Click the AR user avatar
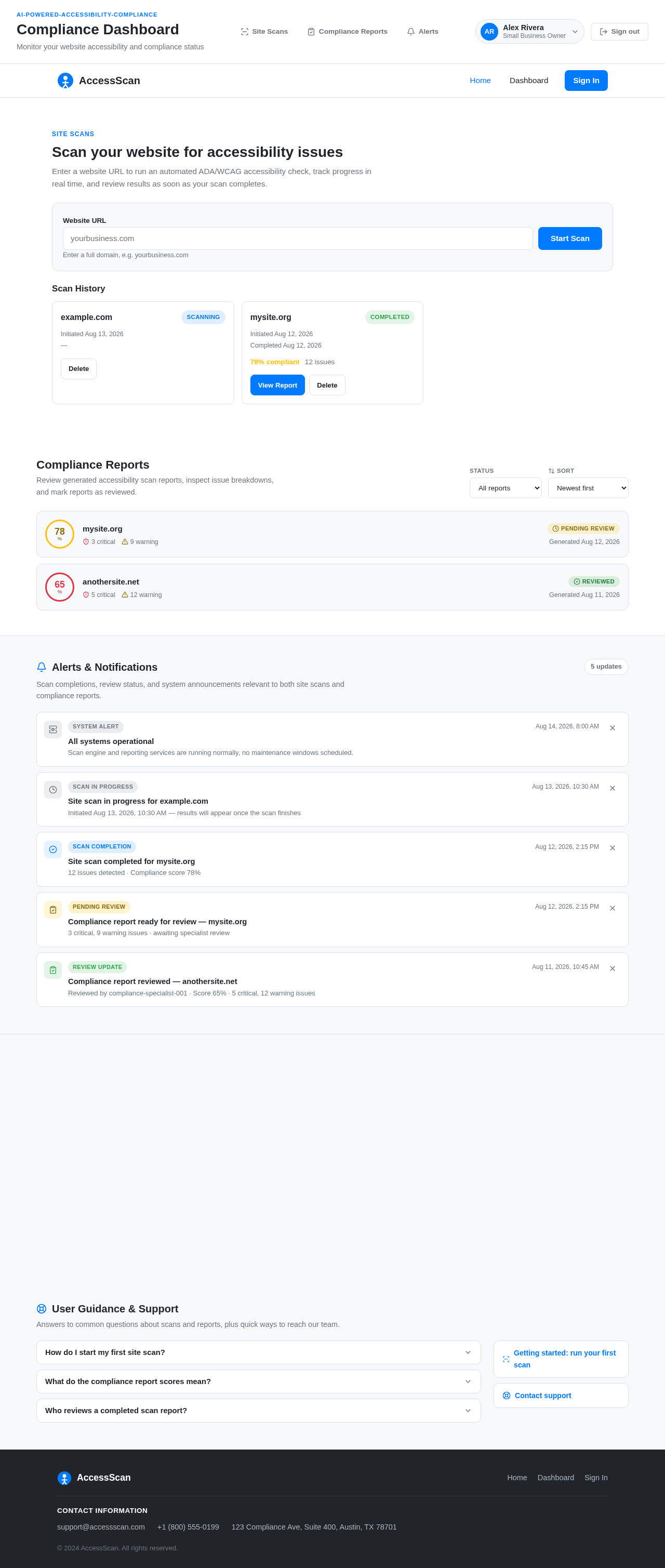Viewport: 665px width, 1568px height. pos(489,32)
